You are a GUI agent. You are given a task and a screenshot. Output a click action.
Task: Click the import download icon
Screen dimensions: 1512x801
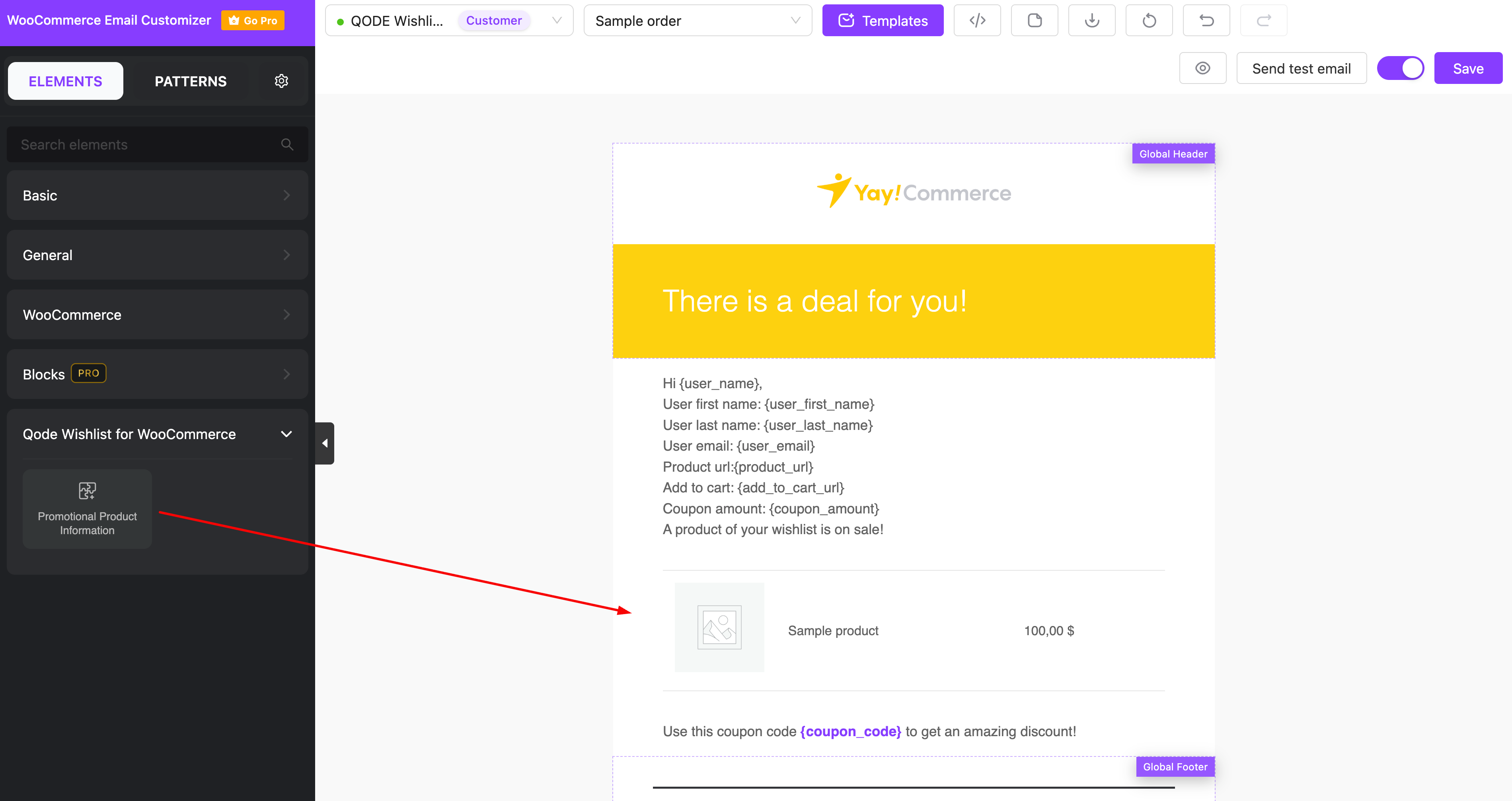pos(1091,21)
